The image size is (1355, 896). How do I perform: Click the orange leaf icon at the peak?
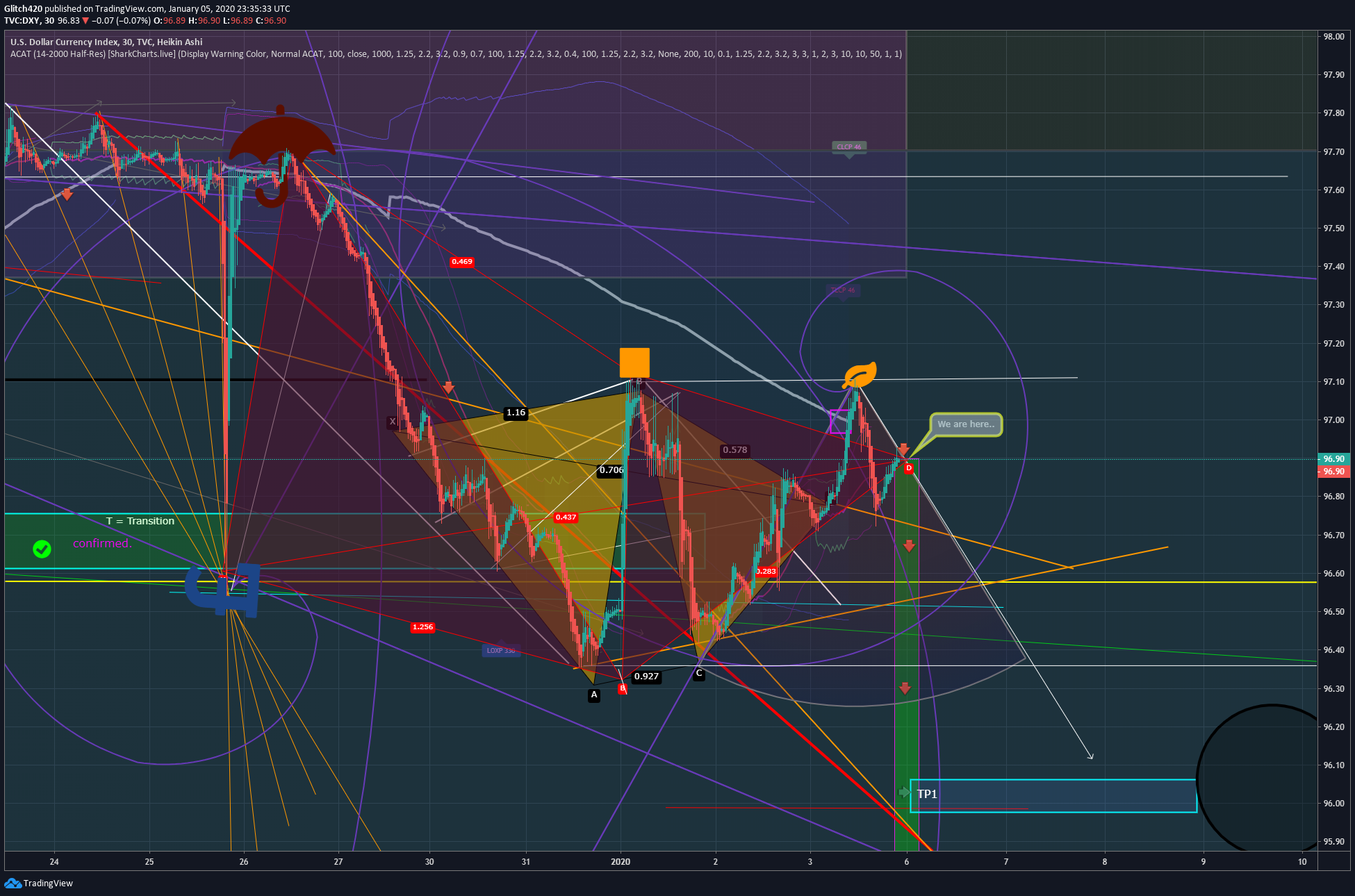(x=860, y=375)
